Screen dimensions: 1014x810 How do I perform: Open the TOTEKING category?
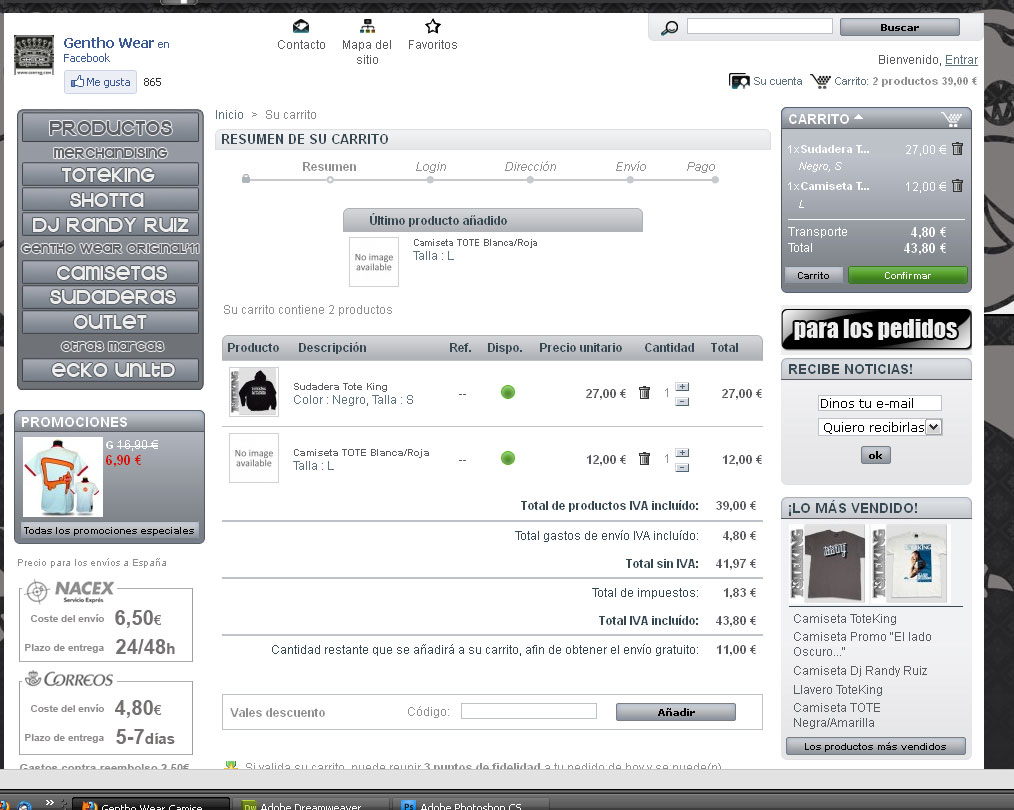(111, 175)
